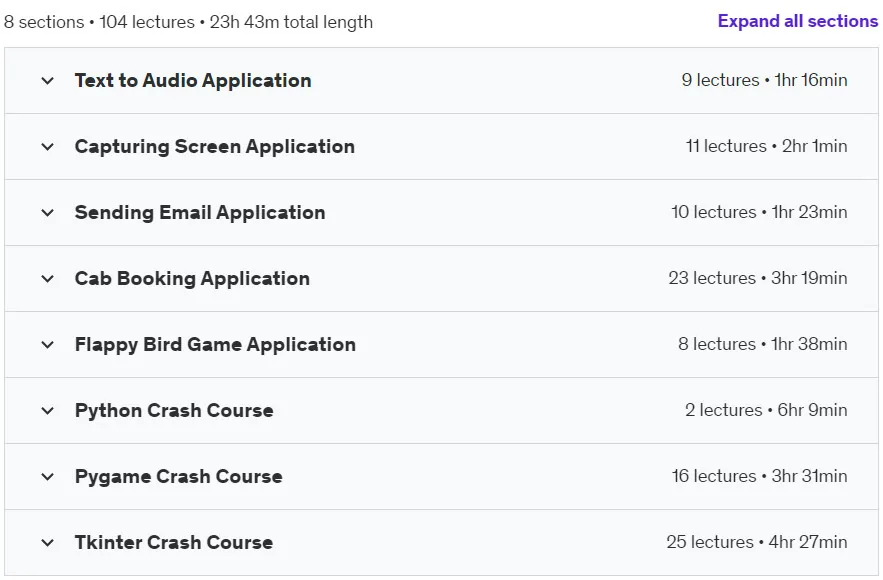Open Capturing Screen Application section title
The image size is (883, 580).
(x=215, y=146)
